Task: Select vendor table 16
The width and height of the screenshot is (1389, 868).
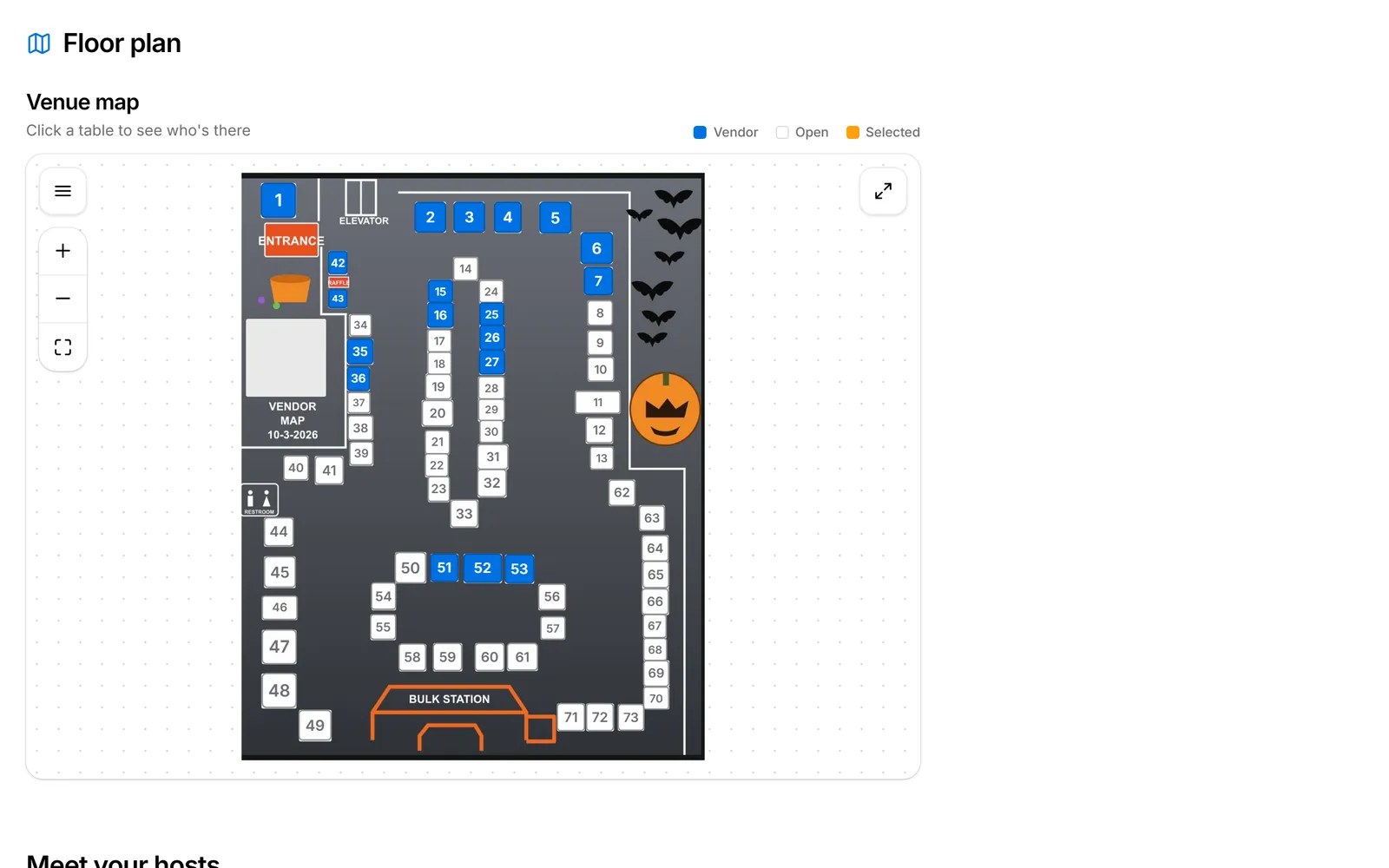Action: click(x=440, y=315)
